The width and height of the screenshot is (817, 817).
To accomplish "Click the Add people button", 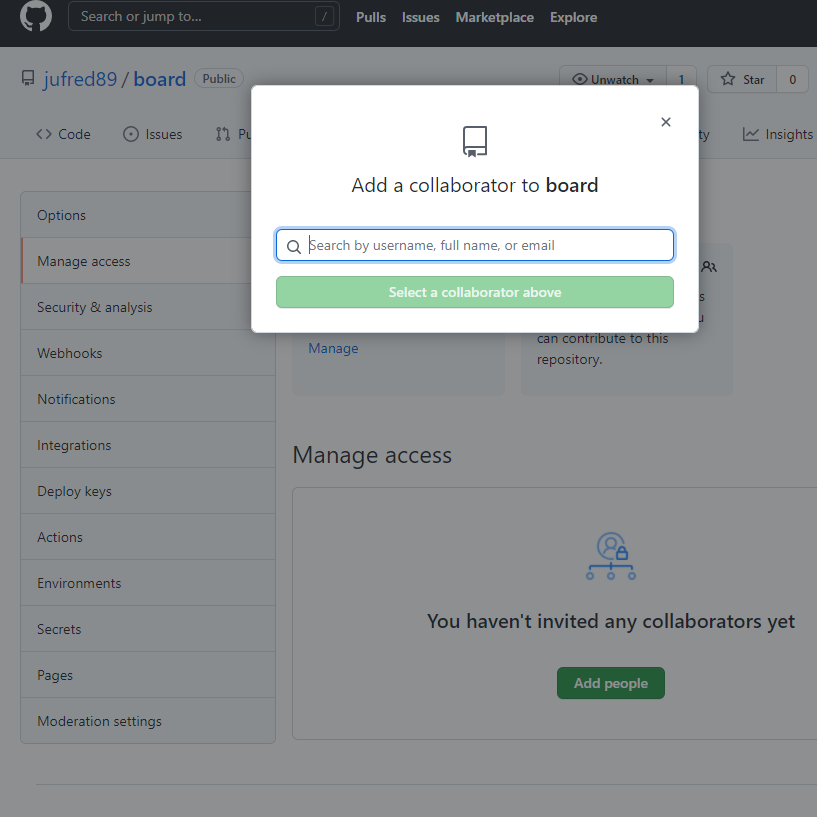I will tap(611, 683).
